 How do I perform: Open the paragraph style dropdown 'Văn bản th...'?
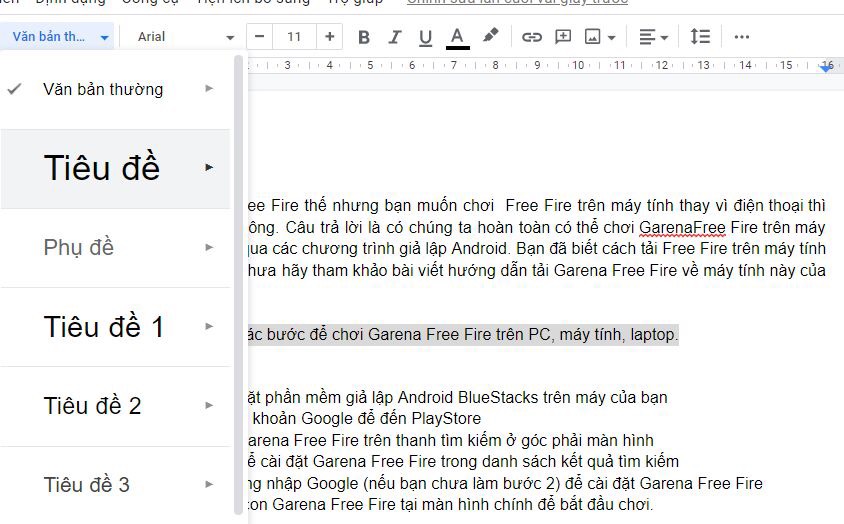[57, 37]
